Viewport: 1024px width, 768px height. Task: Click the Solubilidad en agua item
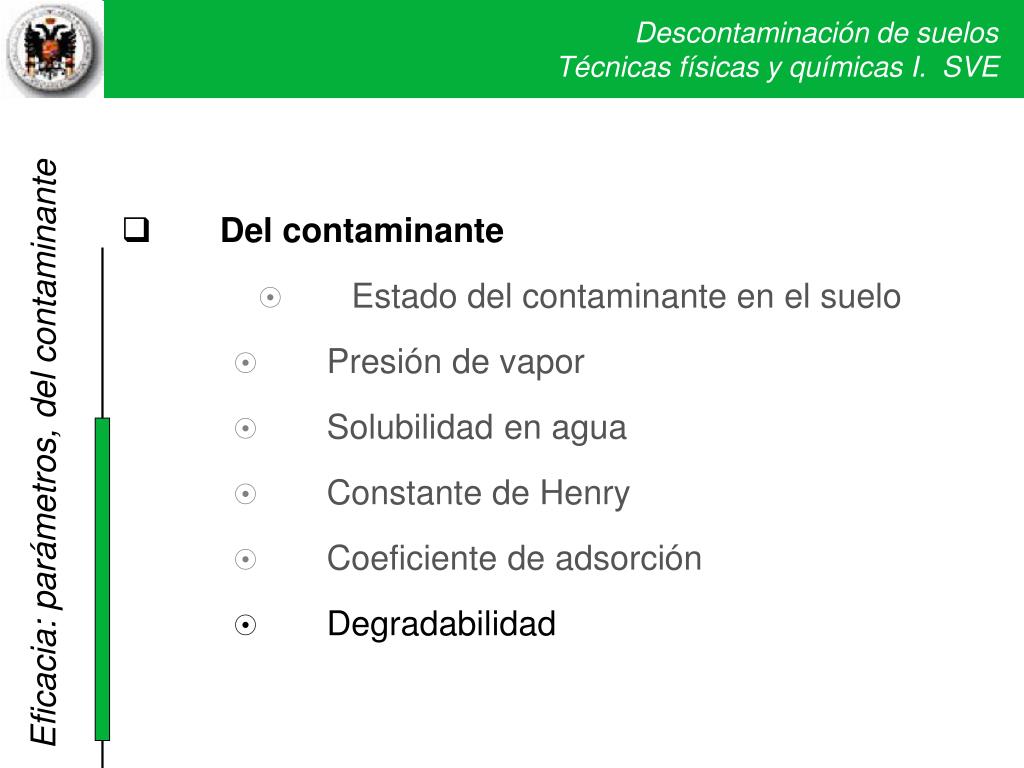click(477, 428)
